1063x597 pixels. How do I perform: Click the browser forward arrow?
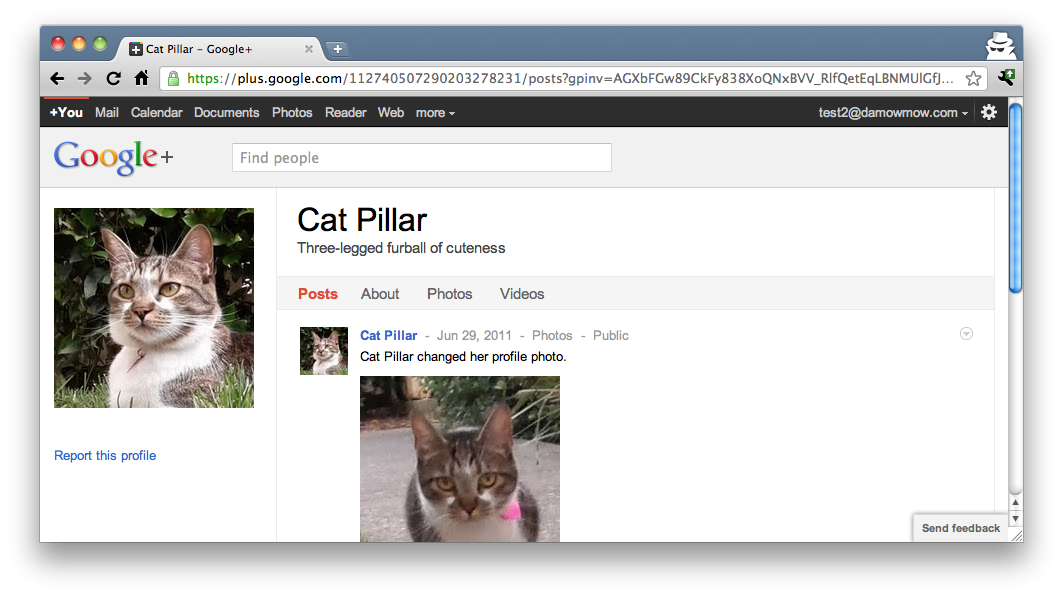[85, 78]
